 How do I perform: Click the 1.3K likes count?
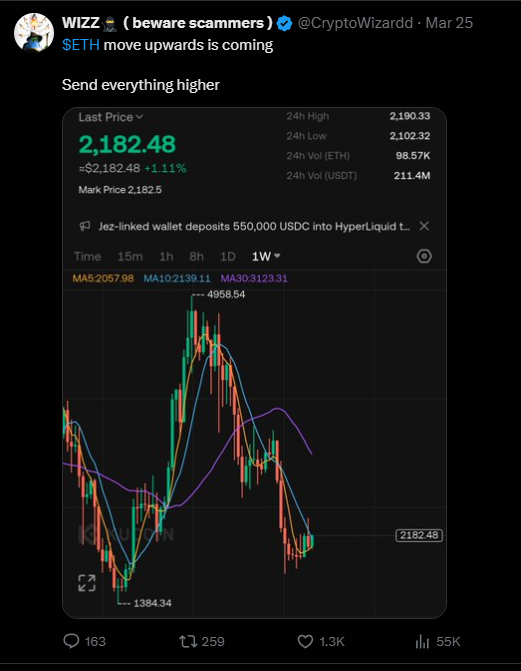click(x=332, y=641)
